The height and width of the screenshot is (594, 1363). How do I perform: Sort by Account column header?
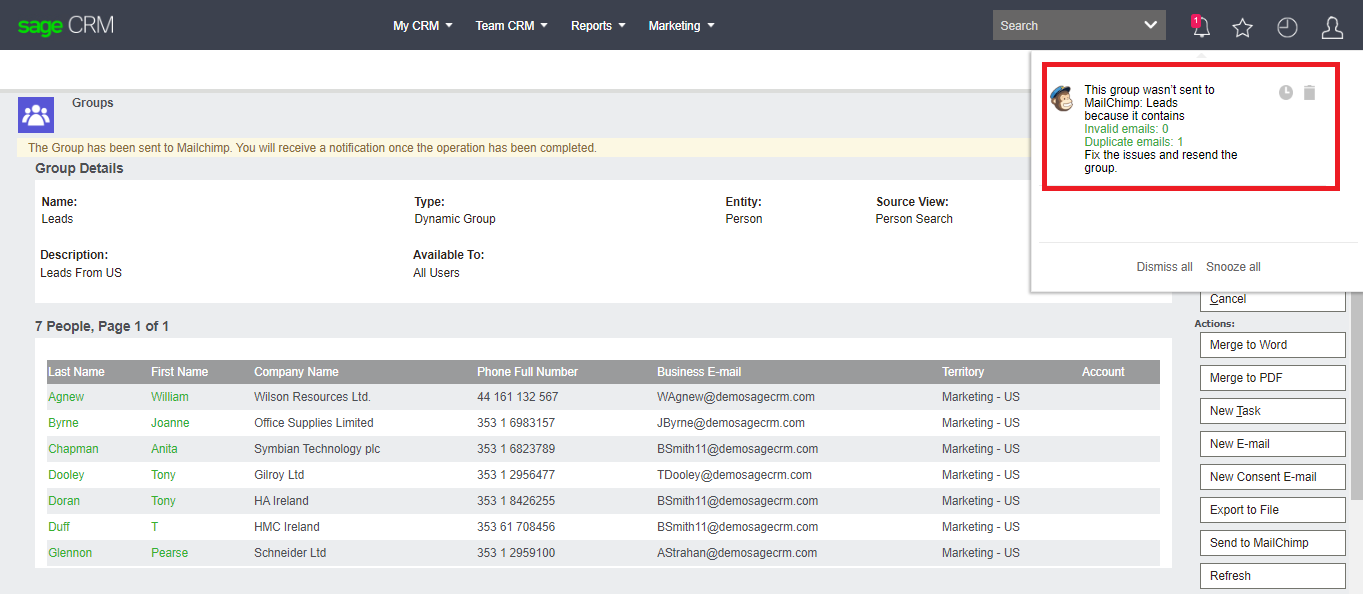coord(1103,372)
